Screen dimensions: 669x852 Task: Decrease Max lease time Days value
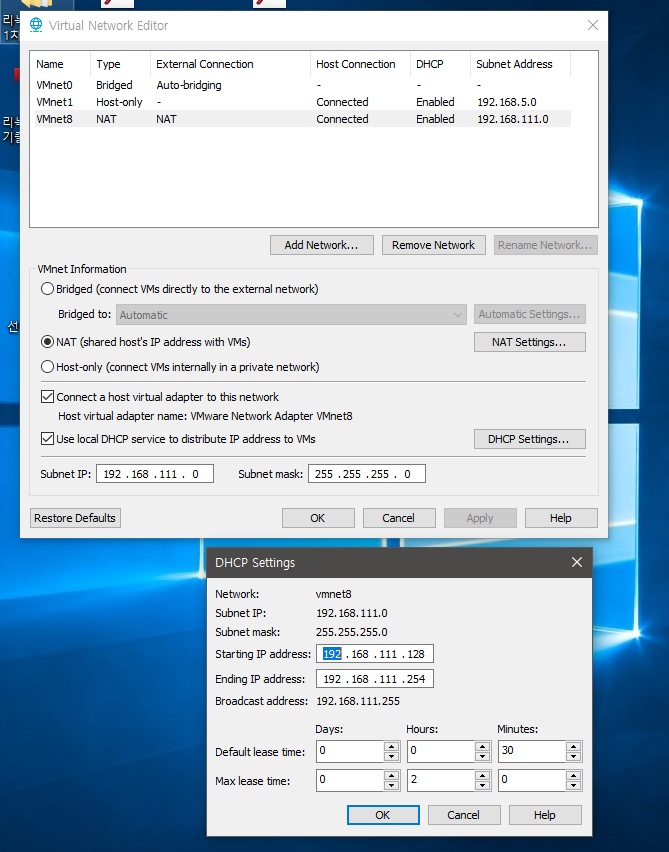(391, 786)
